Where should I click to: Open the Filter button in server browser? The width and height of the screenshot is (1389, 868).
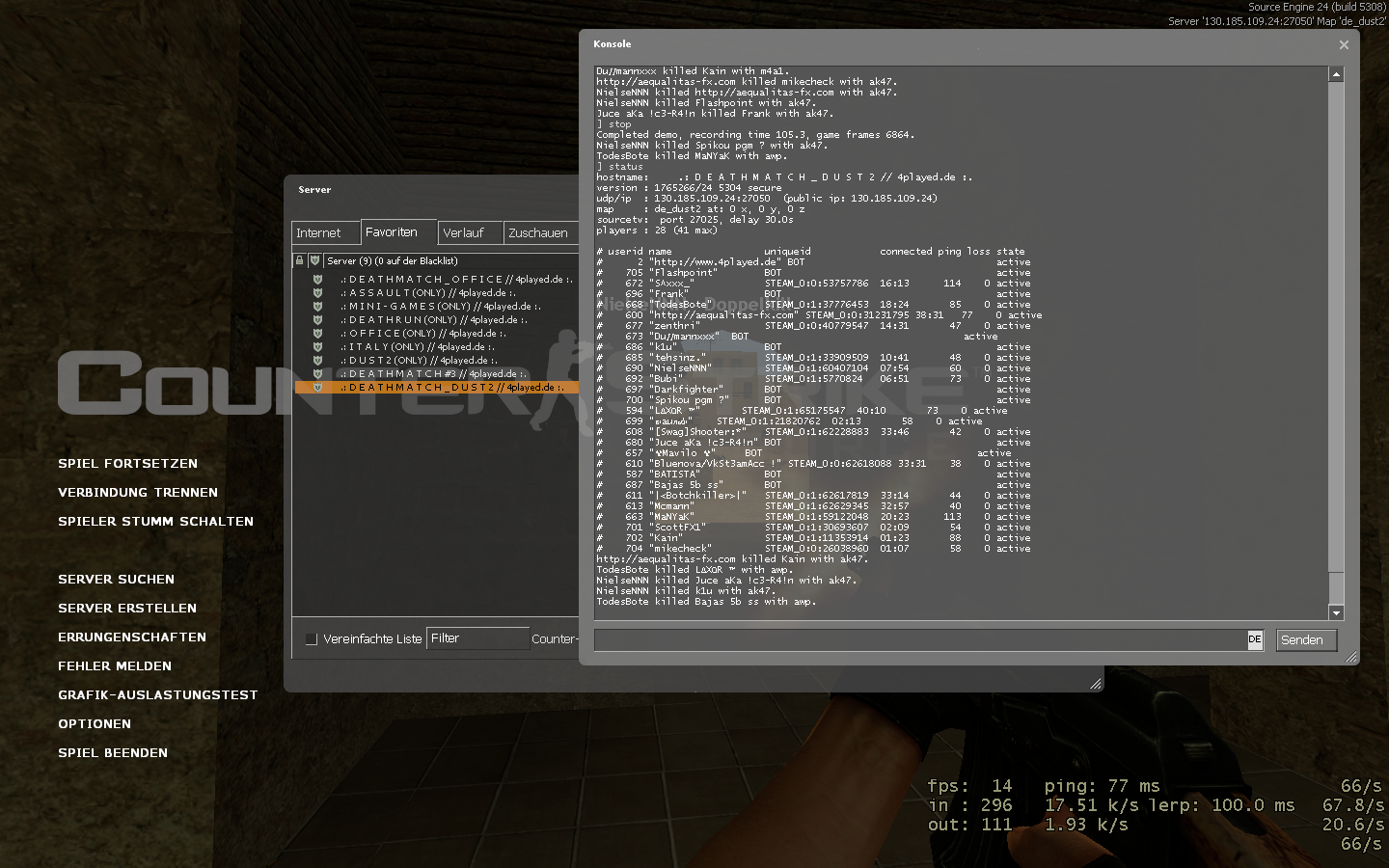pos(477,638)
